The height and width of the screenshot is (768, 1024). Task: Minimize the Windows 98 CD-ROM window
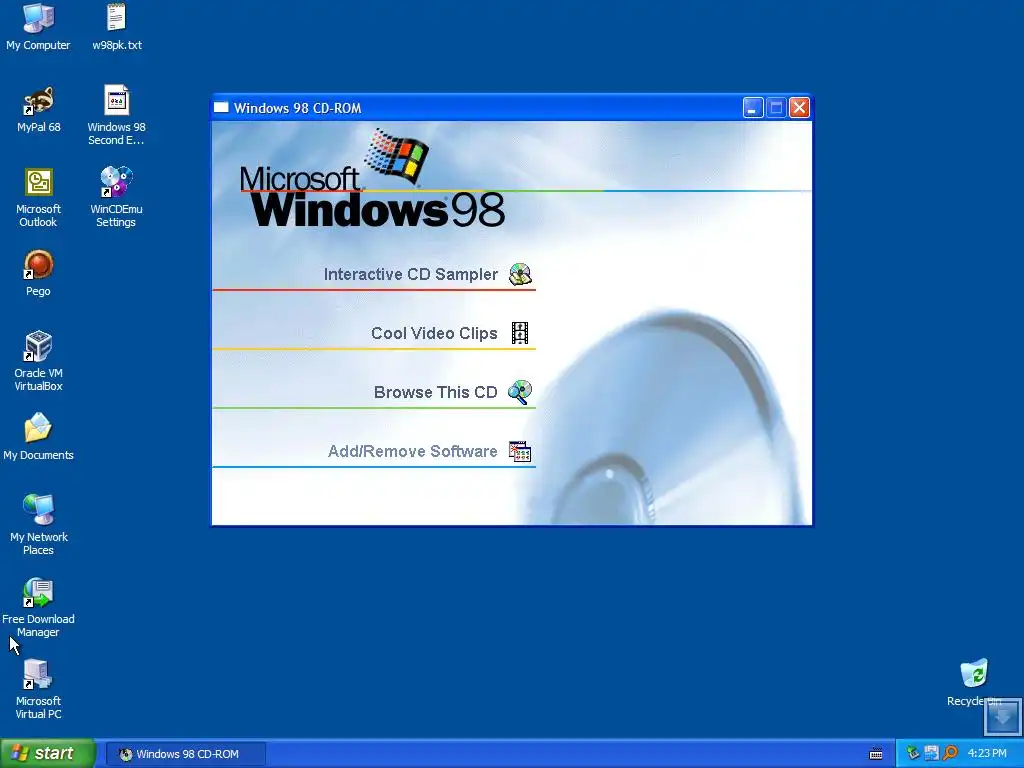click(752, 108)
